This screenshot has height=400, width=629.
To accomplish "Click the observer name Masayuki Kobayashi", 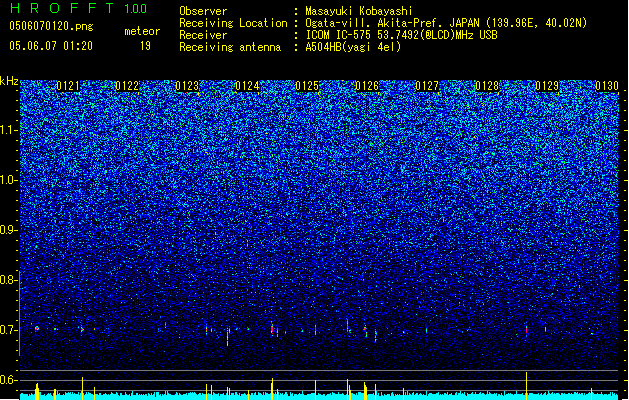I will (359, 11).
